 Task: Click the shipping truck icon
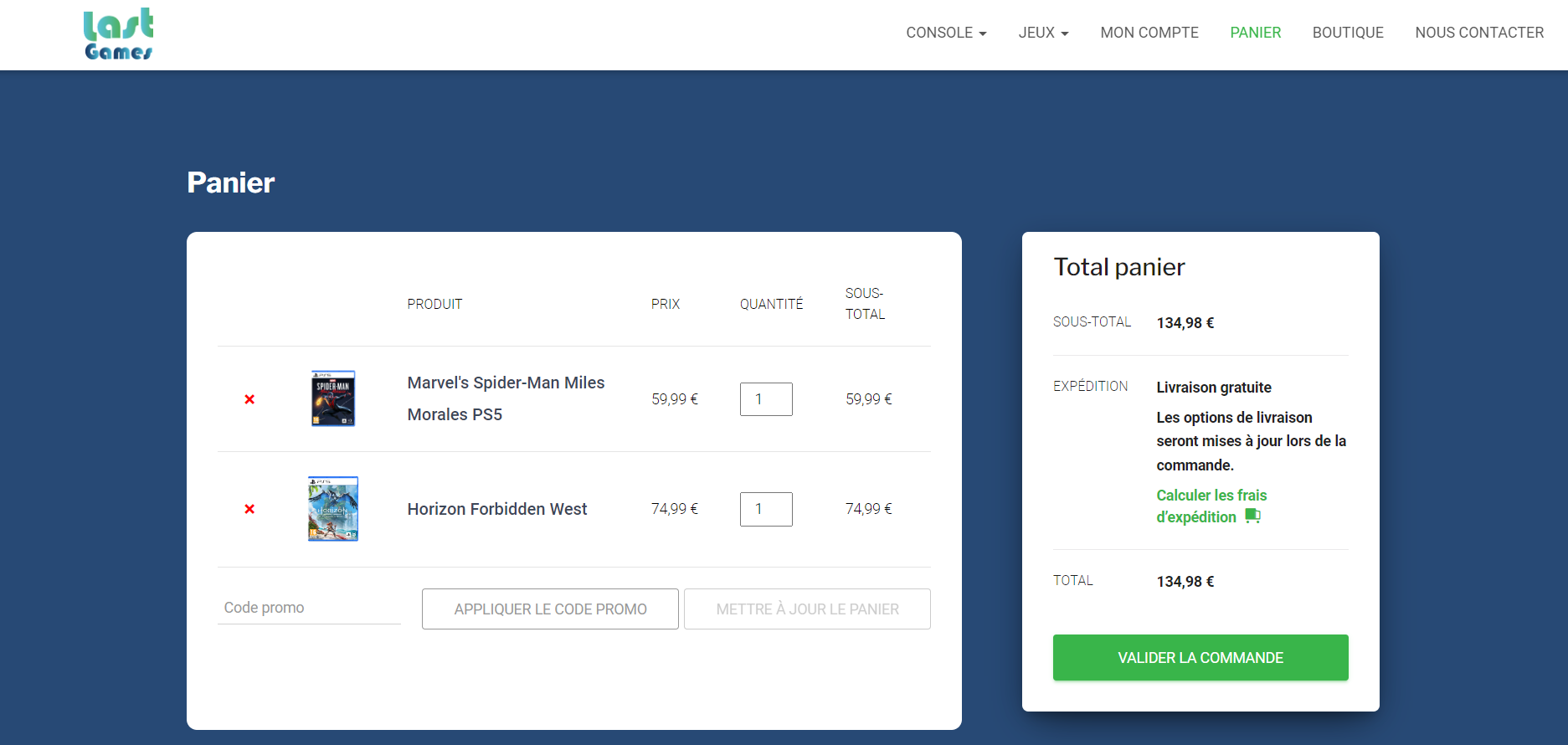click(x=1252, y=516)
